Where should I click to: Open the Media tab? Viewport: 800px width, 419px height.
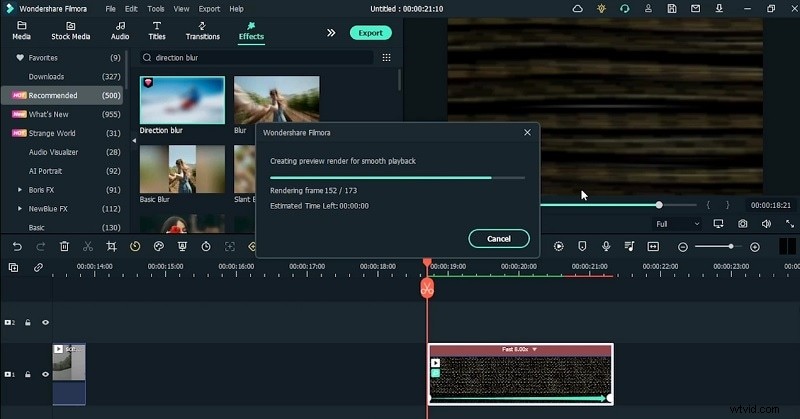(21, 31)
